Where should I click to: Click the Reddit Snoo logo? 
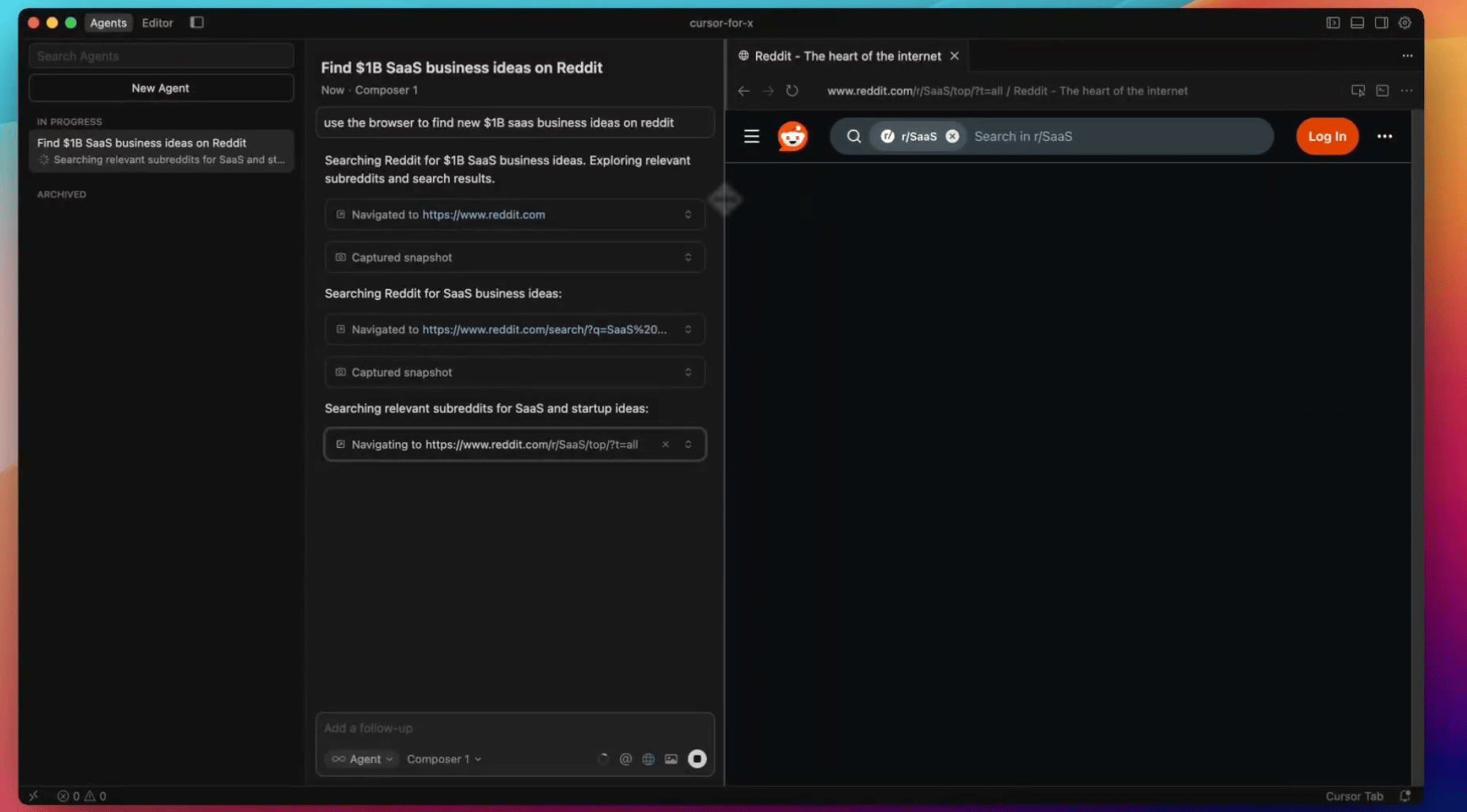792,136
